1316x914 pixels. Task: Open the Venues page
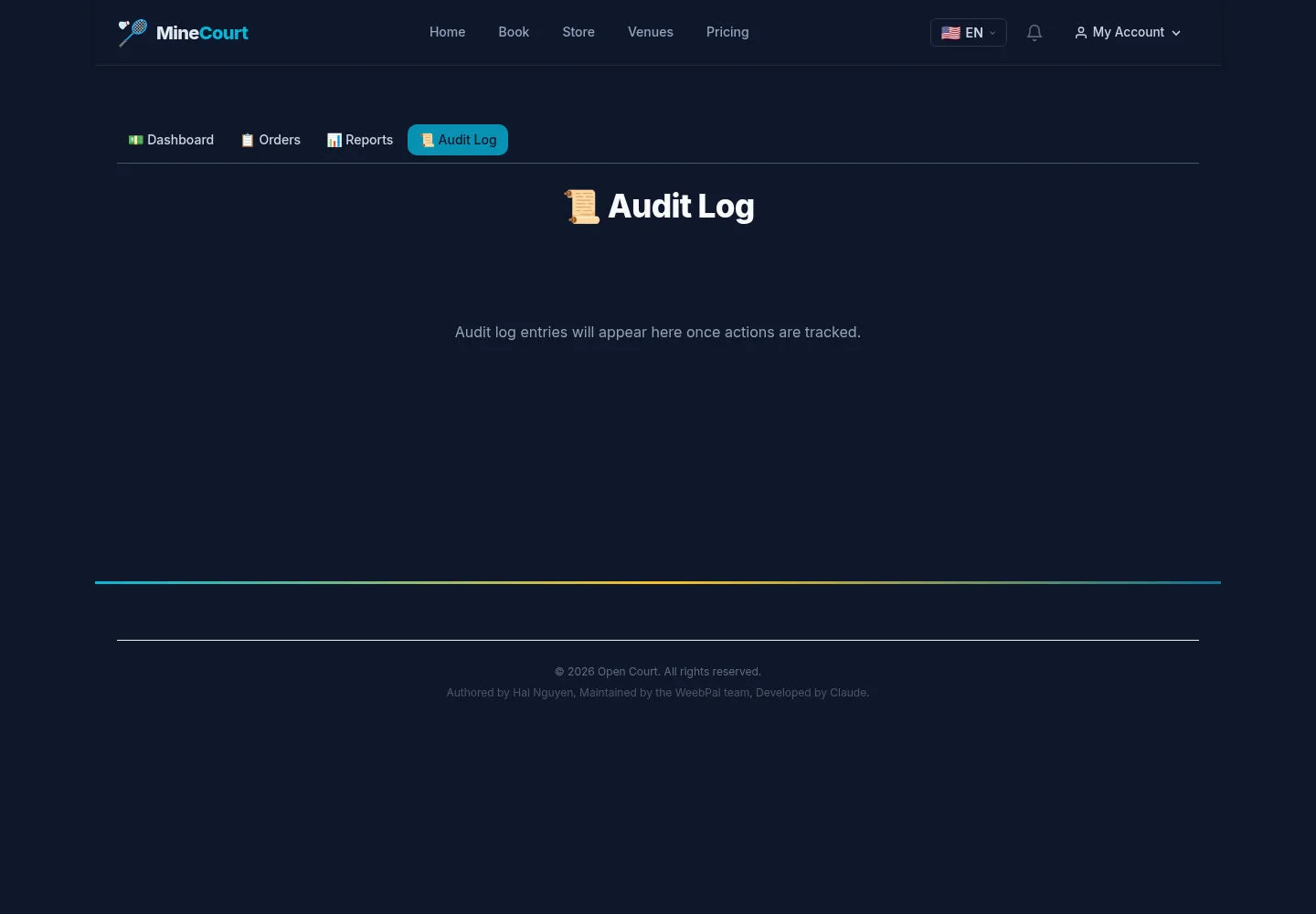click(651, 32)
